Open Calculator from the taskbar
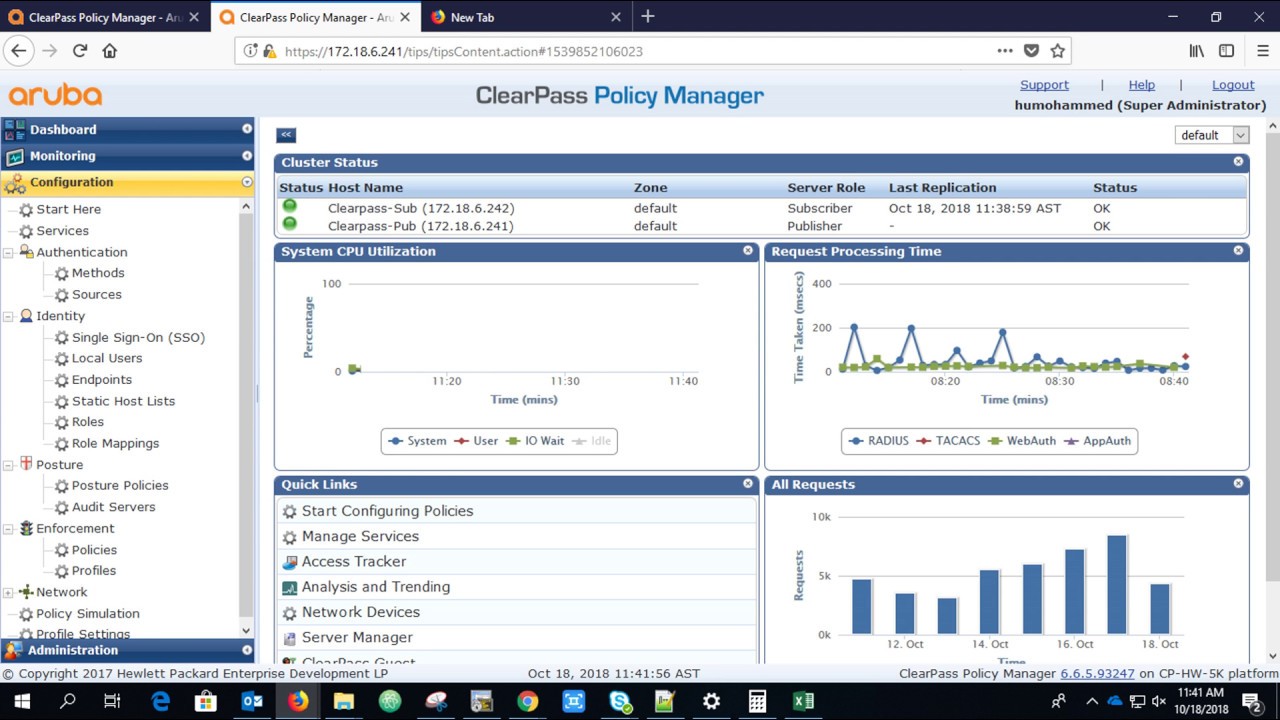Viewport: 1280px width, 720px height. pos(757,701)
